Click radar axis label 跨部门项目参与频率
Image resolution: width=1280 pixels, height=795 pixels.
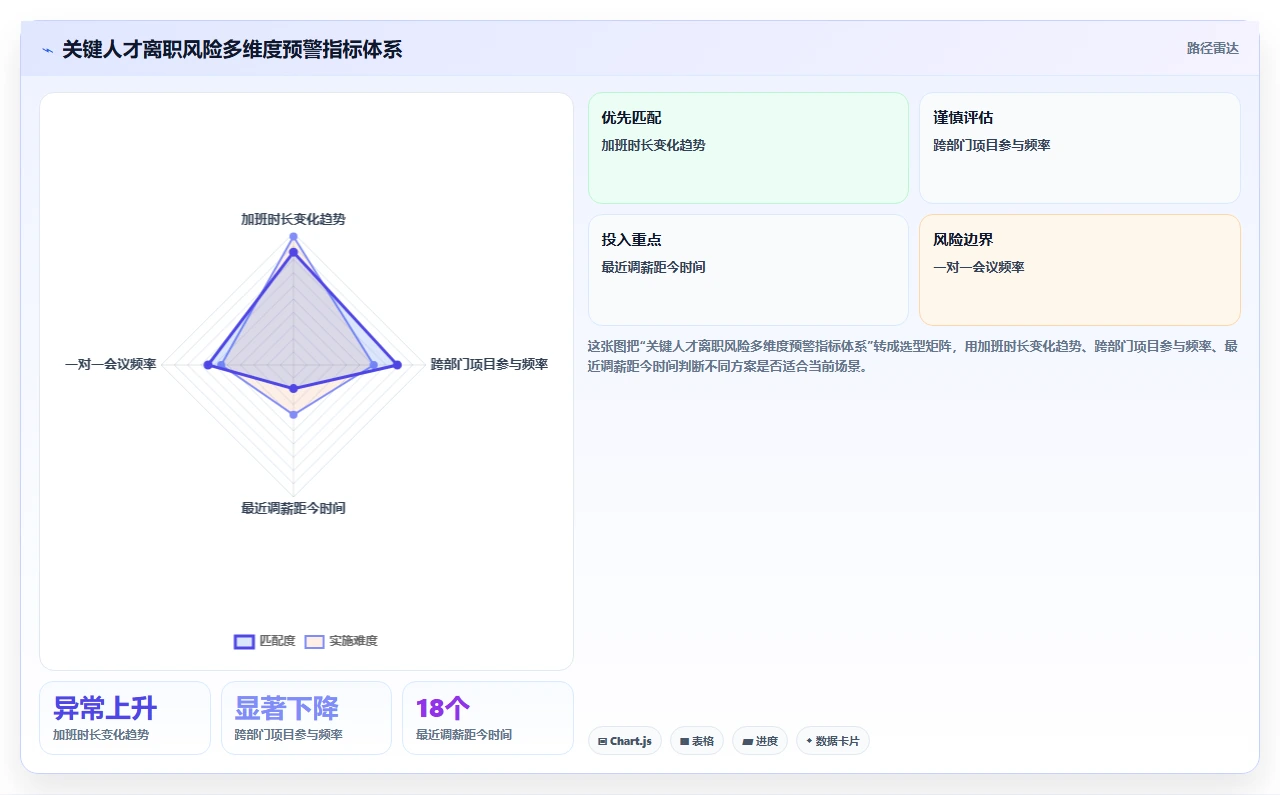[489, 364]
